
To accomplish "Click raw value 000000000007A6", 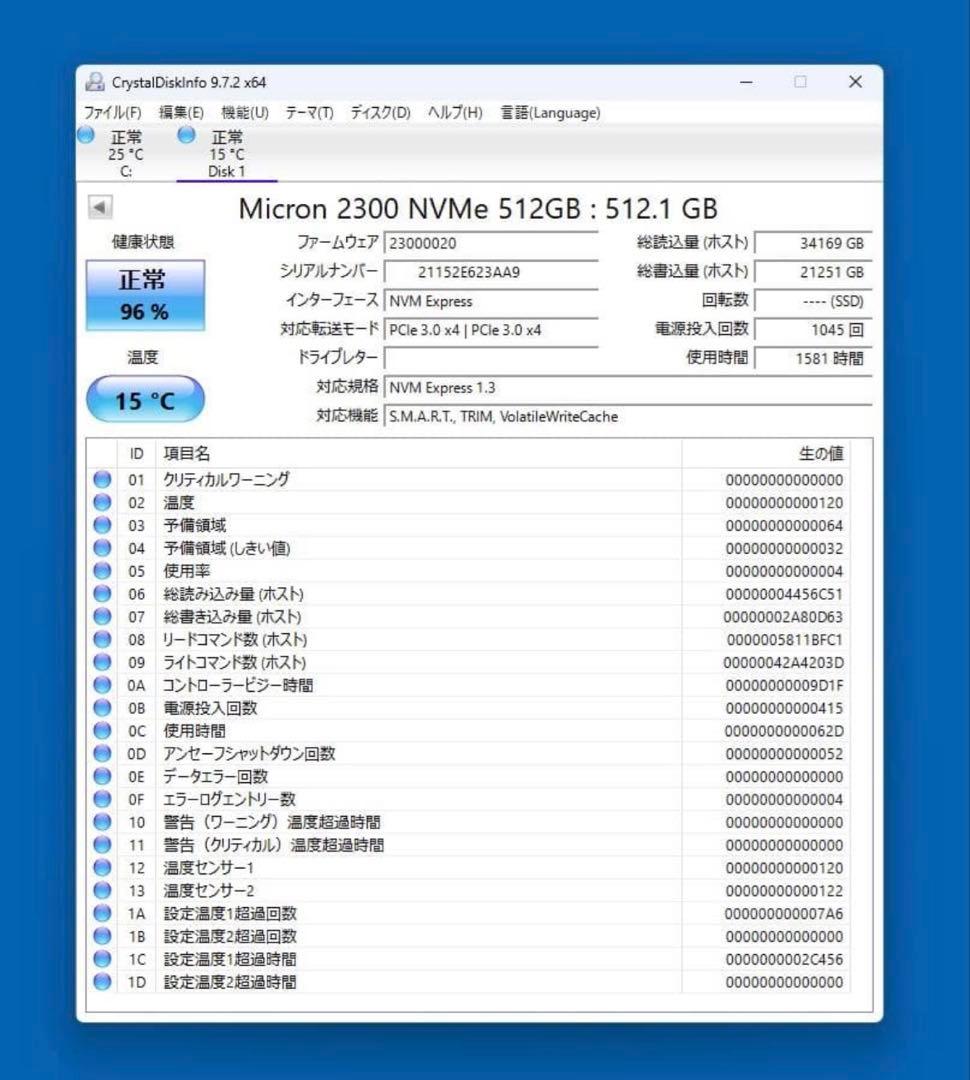I will tap(784, 914).
